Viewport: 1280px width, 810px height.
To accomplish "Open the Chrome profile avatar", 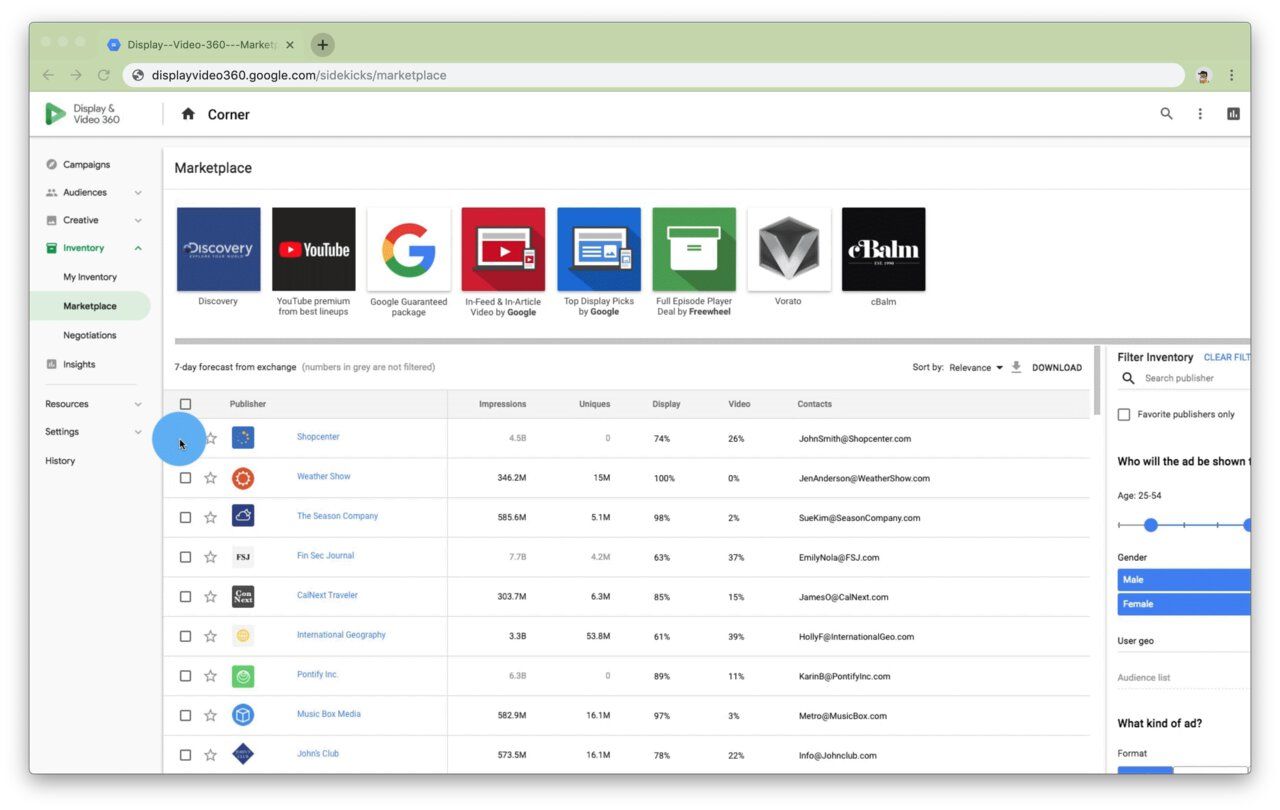I will 1203,75.
